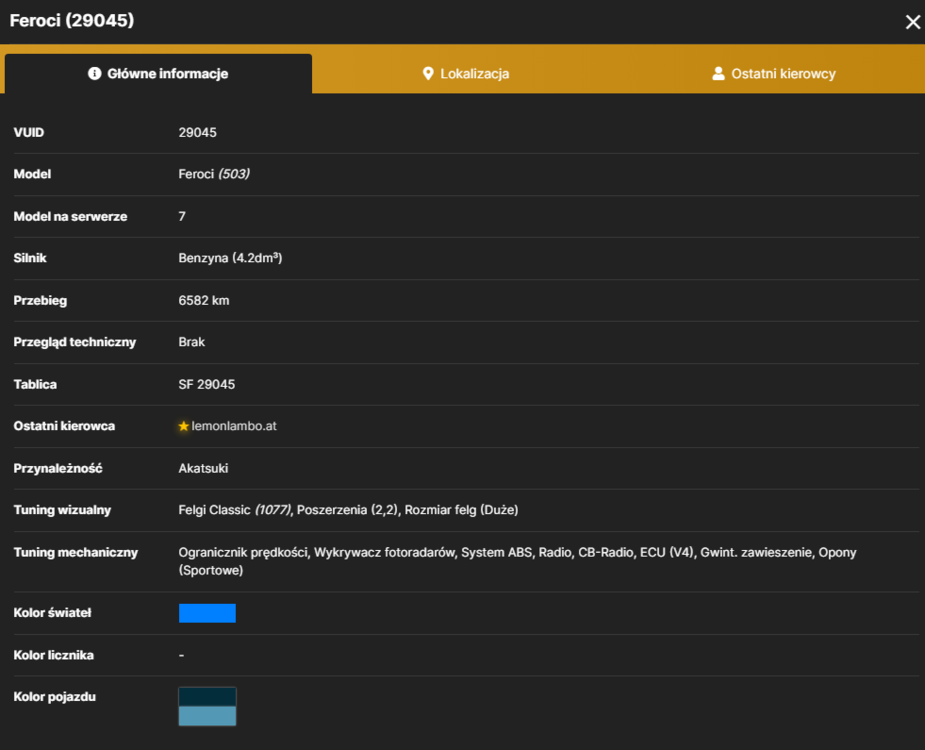Viewport: 925px width, 750px height.
Task: Click the dark navy Kolor pojazdu swatch
Action: click(x=207, y=697)
